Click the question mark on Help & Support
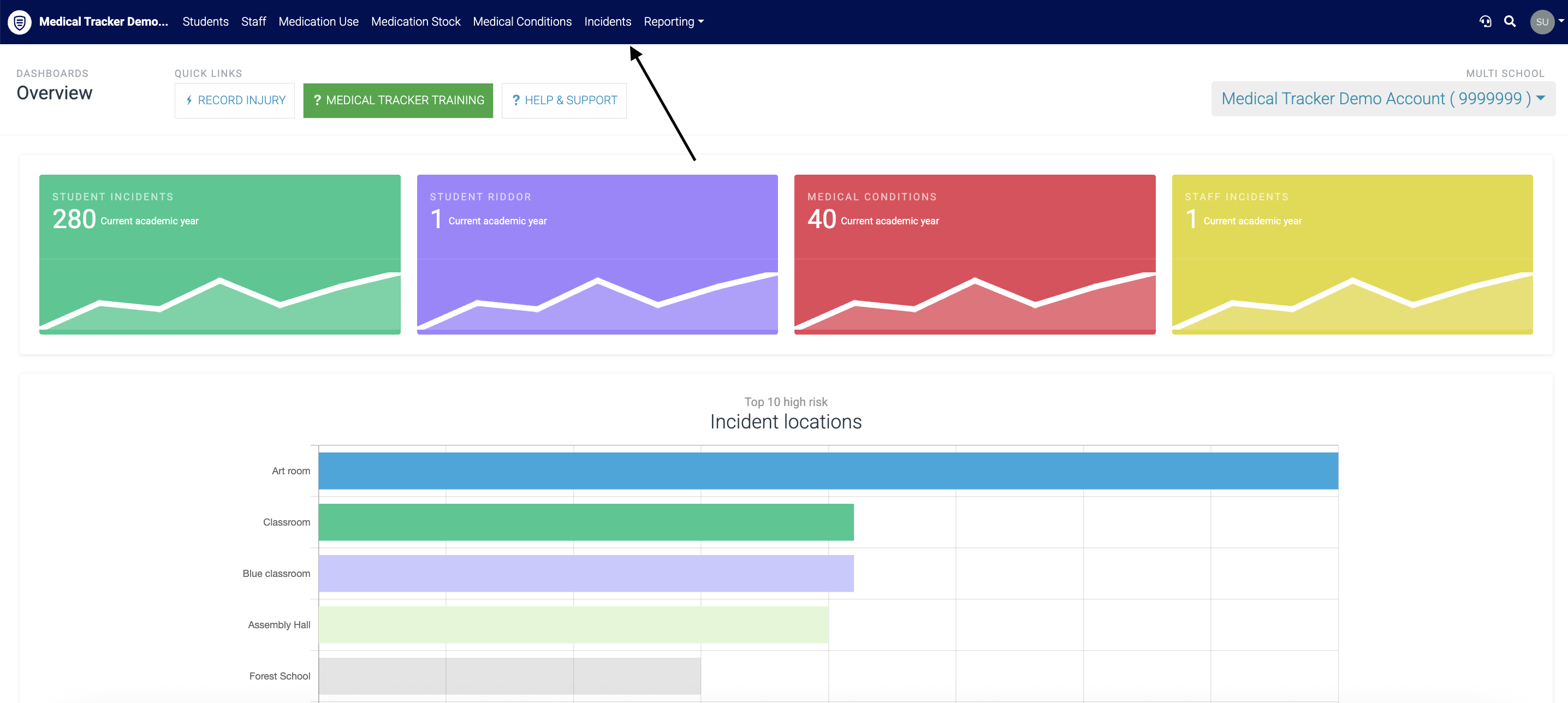This screenshot has width=1568, height=703. (x=515, y=100)
